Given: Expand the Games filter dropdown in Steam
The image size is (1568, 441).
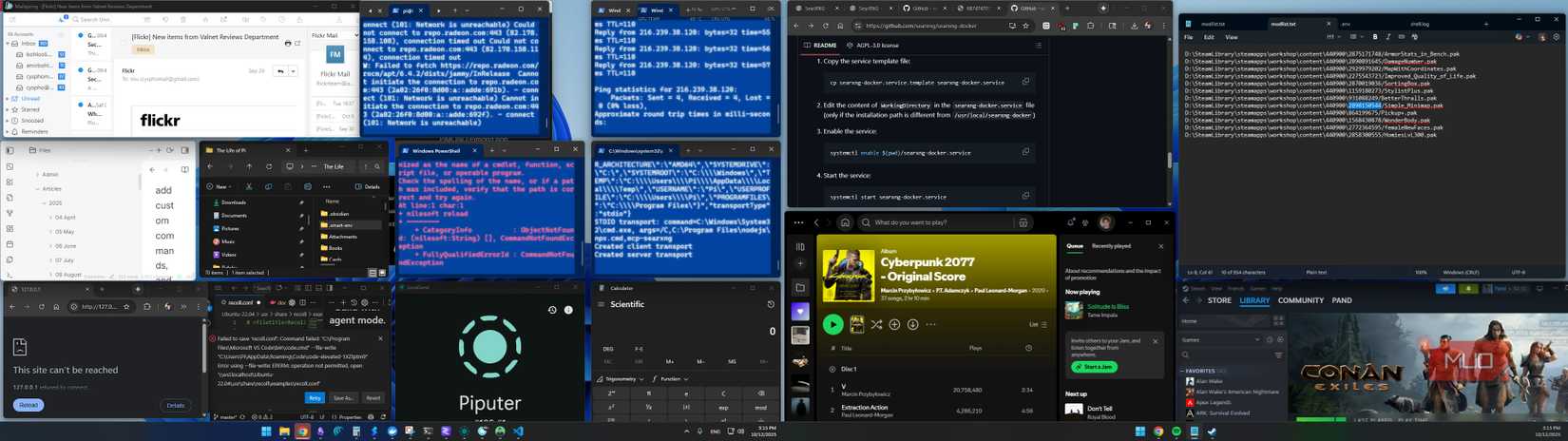Looking at the screenshot, I should point(1256,339).
